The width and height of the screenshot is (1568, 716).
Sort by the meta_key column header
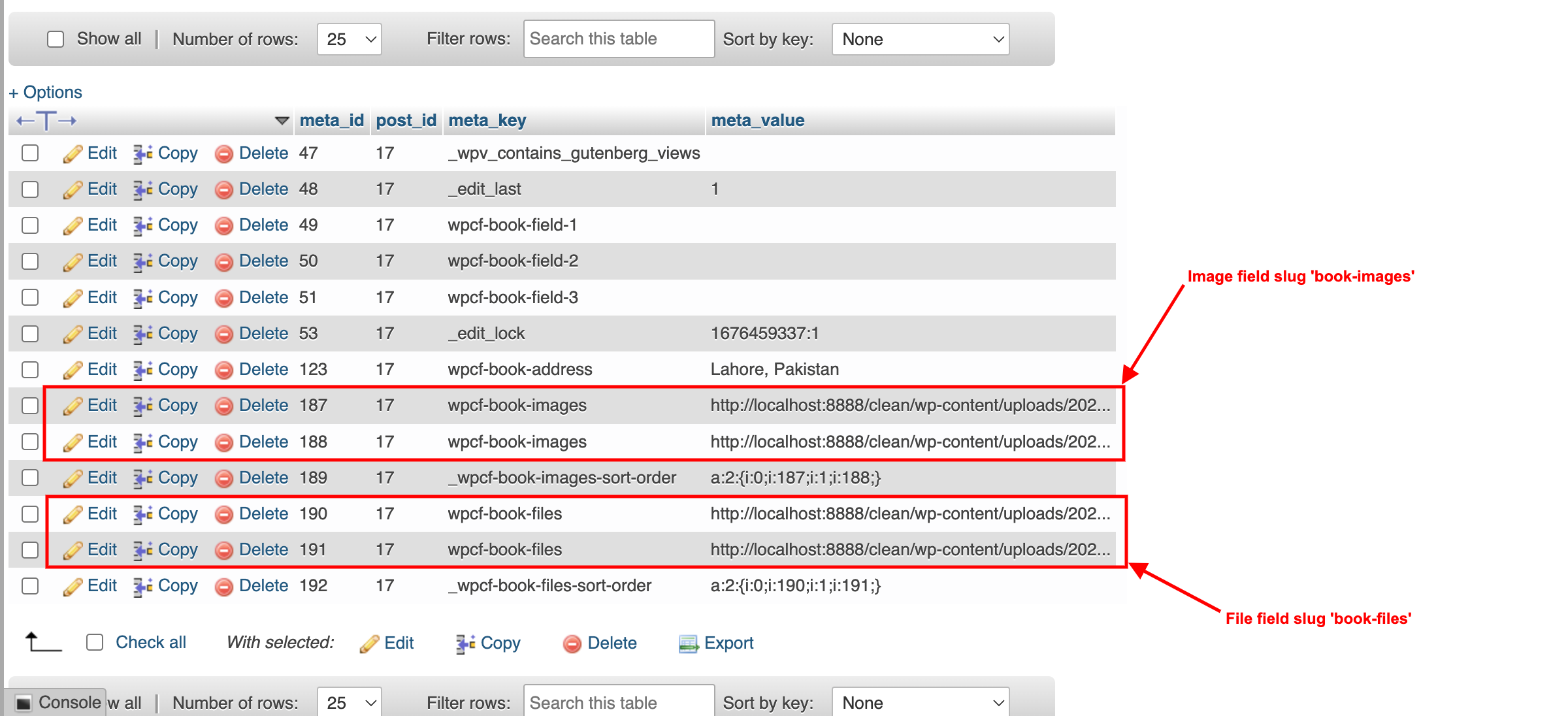487,120
